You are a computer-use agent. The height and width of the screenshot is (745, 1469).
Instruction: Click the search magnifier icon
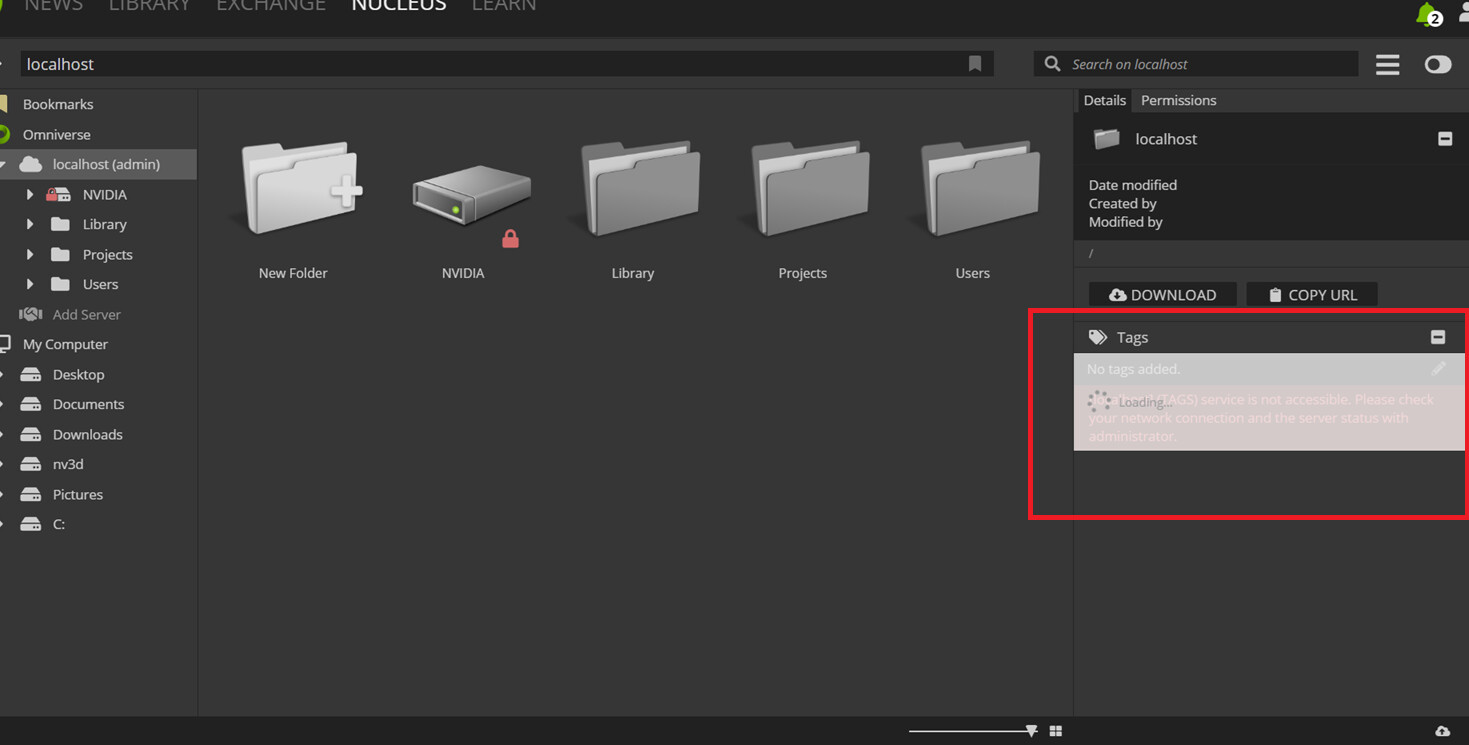click(1051, 63)
